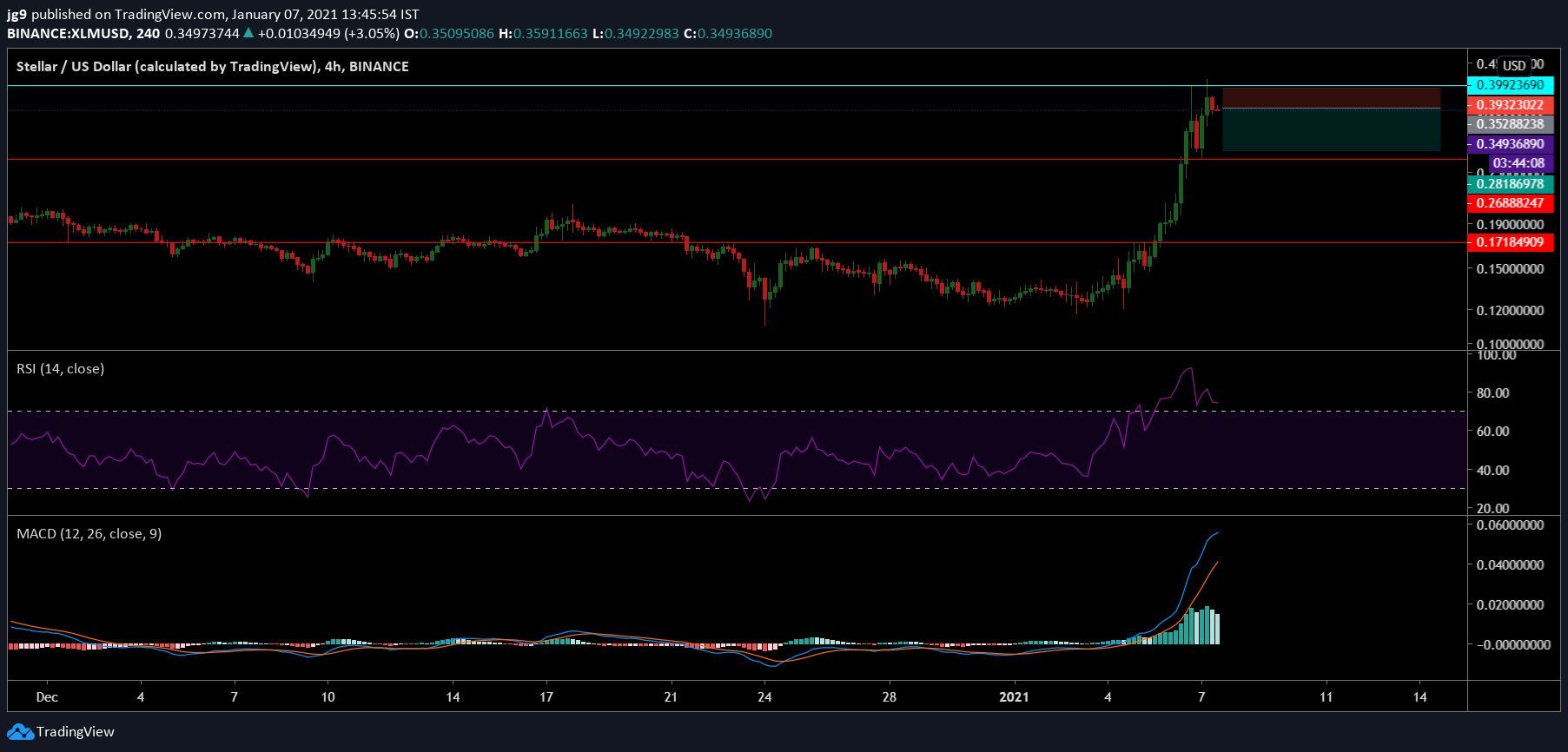Click the RSI 20.00 axis value
The width and height of the screenshot is (1568, 752).
pos(1492,509)
